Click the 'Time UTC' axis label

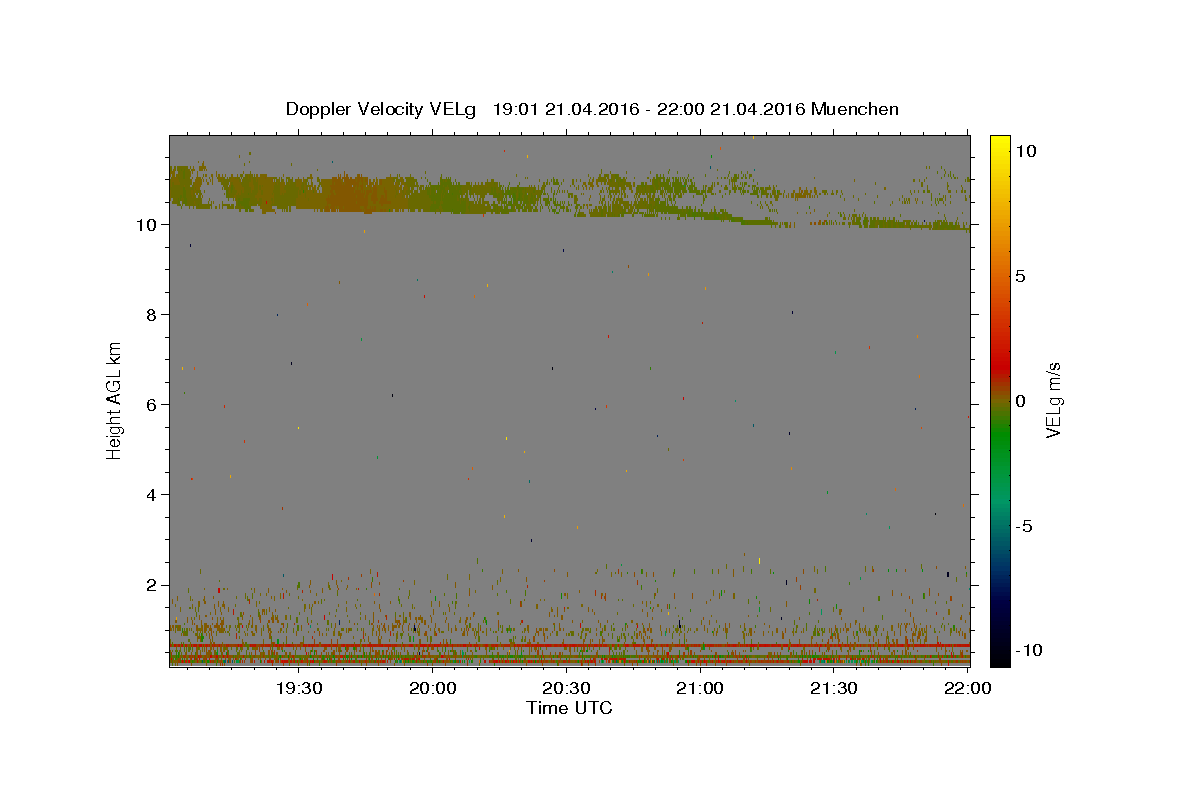[569, 708]
